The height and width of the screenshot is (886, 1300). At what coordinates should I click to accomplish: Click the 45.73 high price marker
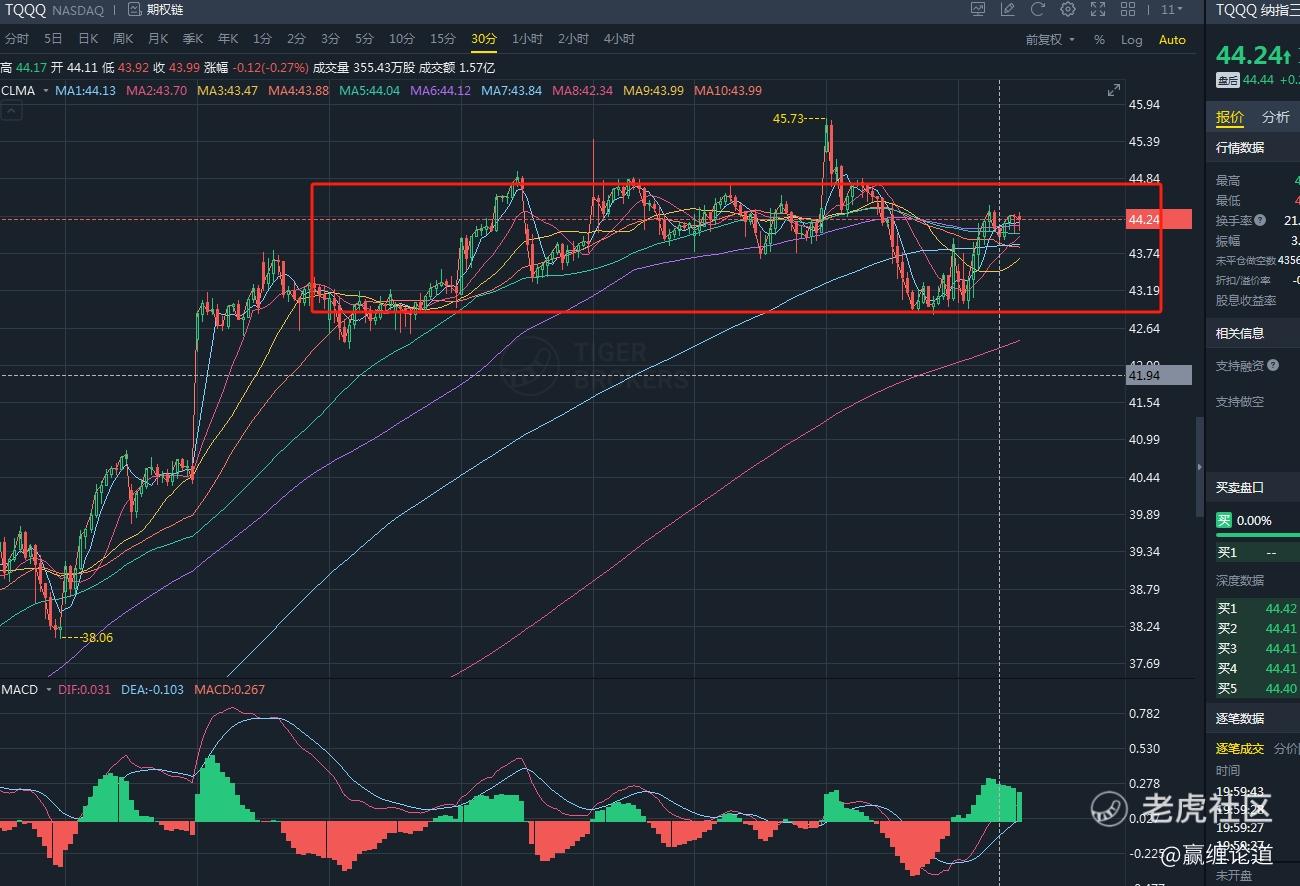pos(788,118)
